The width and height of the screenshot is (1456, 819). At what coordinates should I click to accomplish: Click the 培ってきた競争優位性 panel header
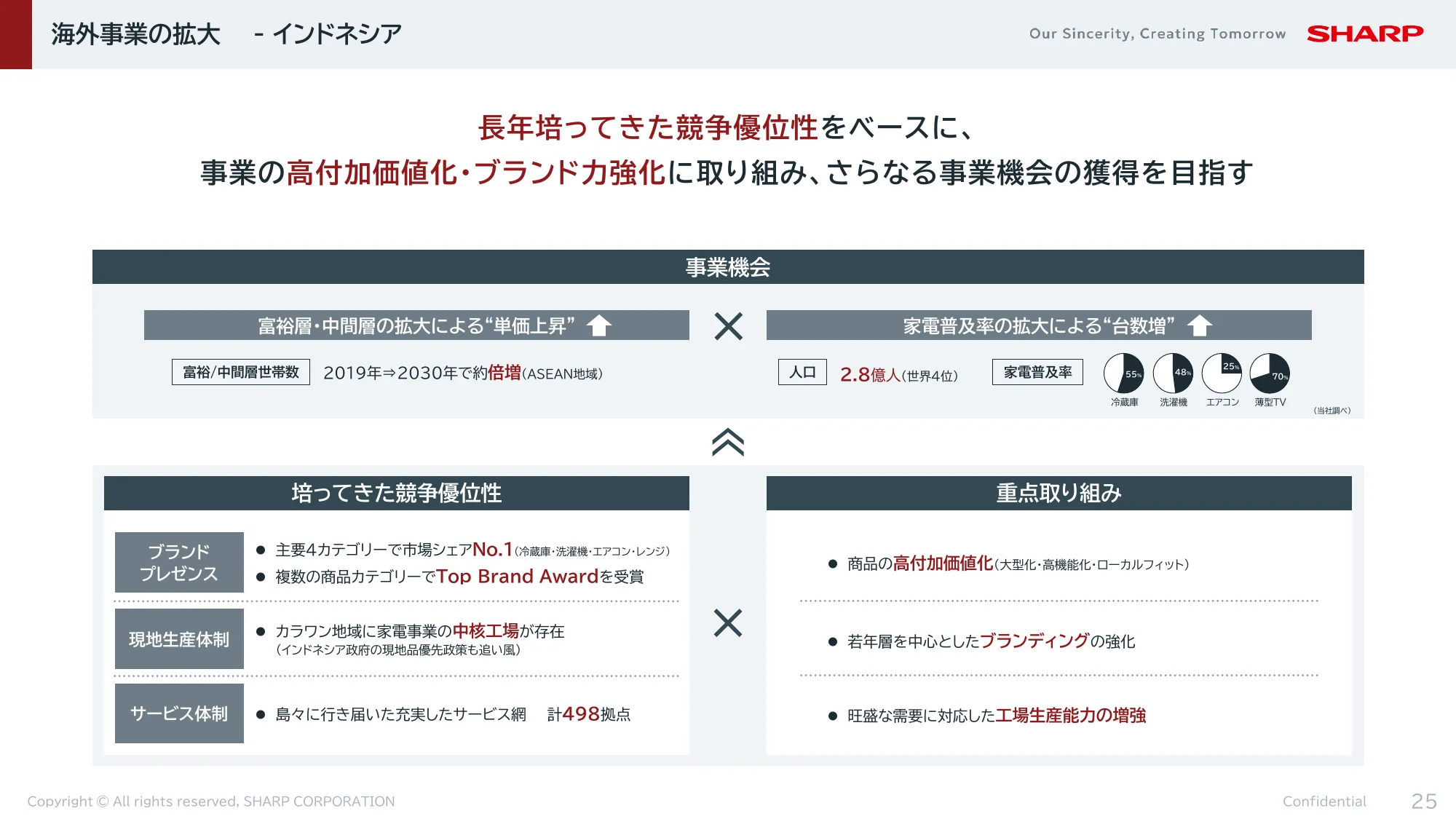tap(397, 493)
